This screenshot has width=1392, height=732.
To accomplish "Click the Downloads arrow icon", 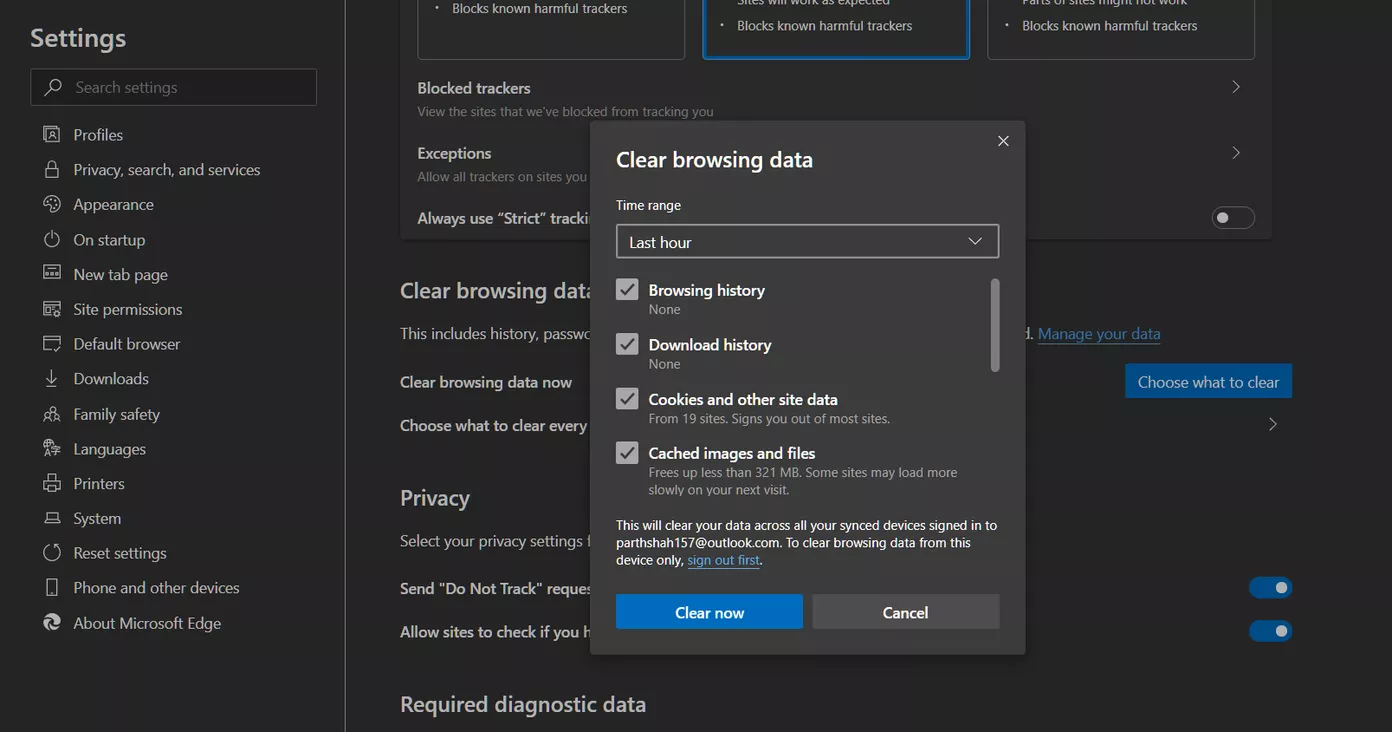I will point(52,379).
